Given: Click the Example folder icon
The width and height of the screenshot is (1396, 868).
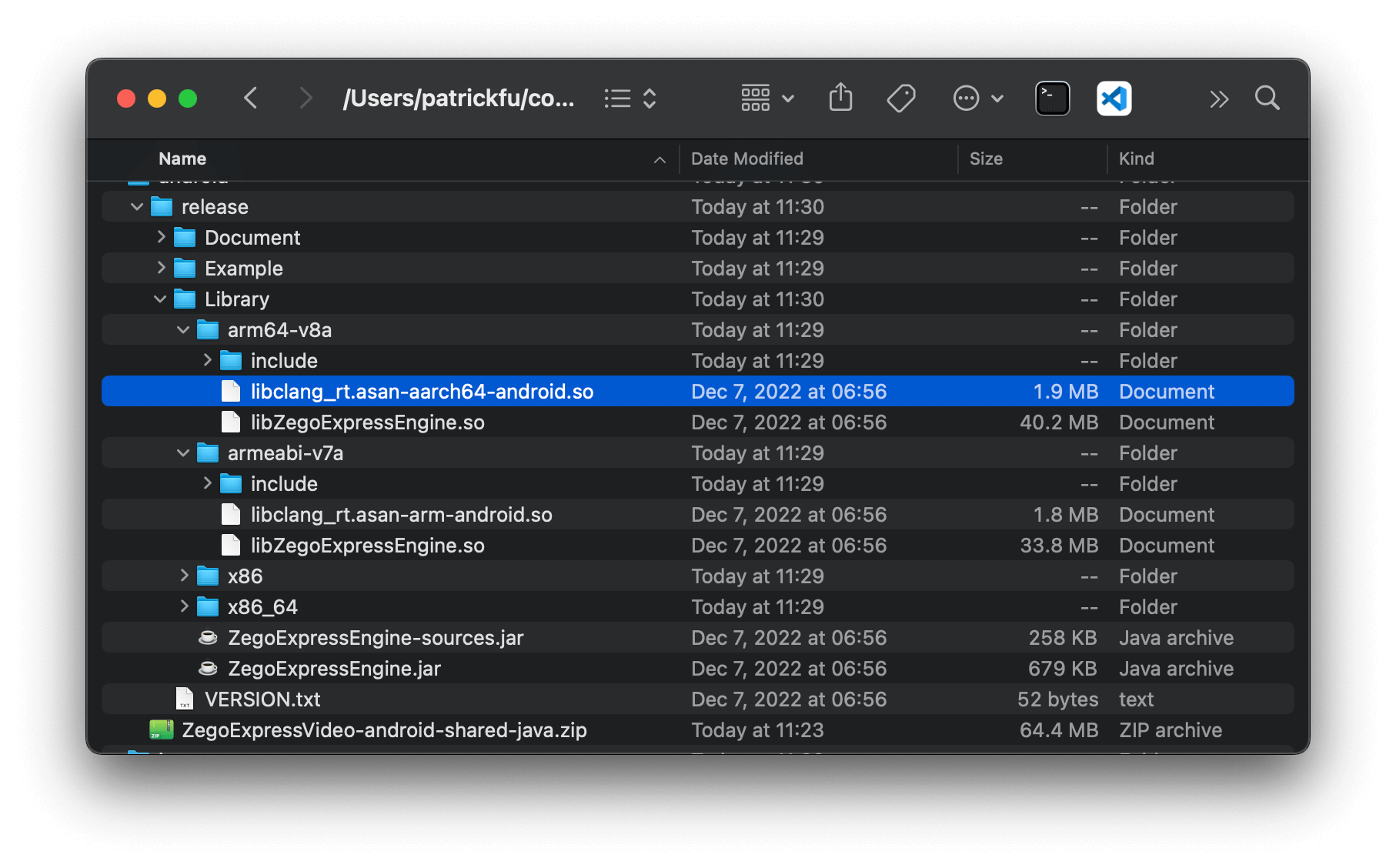Looking at the screenshot, I should click(185, 269).
